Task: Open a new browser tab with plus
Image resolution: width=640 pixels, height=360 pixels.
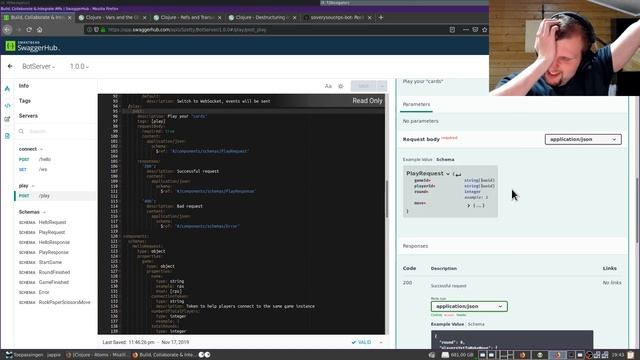Action: coord(381,18)
